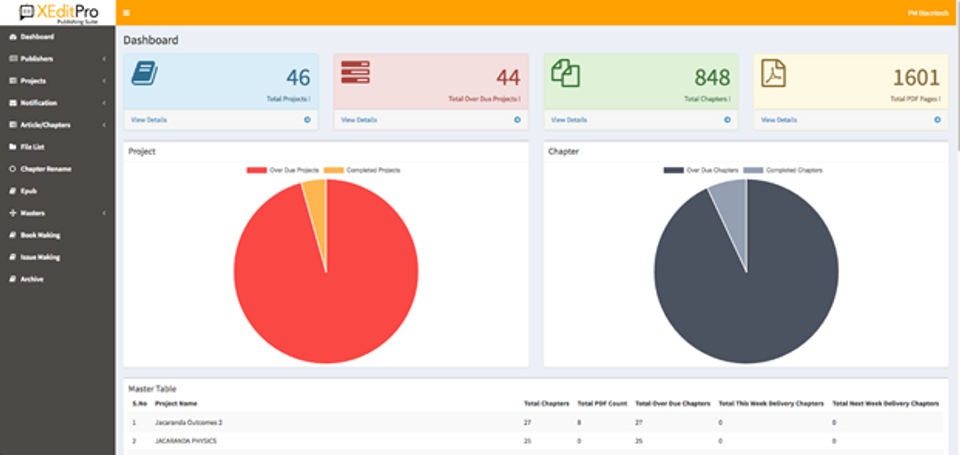Toggle the Completed Projects legend swatch

(334, 170)
